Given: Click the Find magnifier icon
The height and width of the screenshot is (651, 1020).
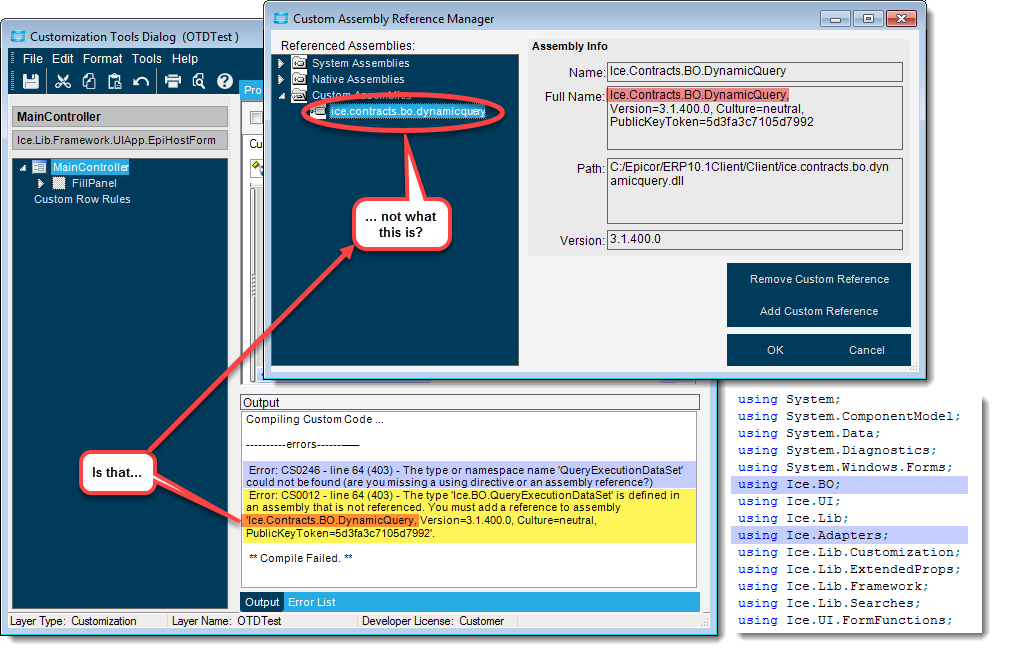Looking at the screenshot, I should pos(199,81).
